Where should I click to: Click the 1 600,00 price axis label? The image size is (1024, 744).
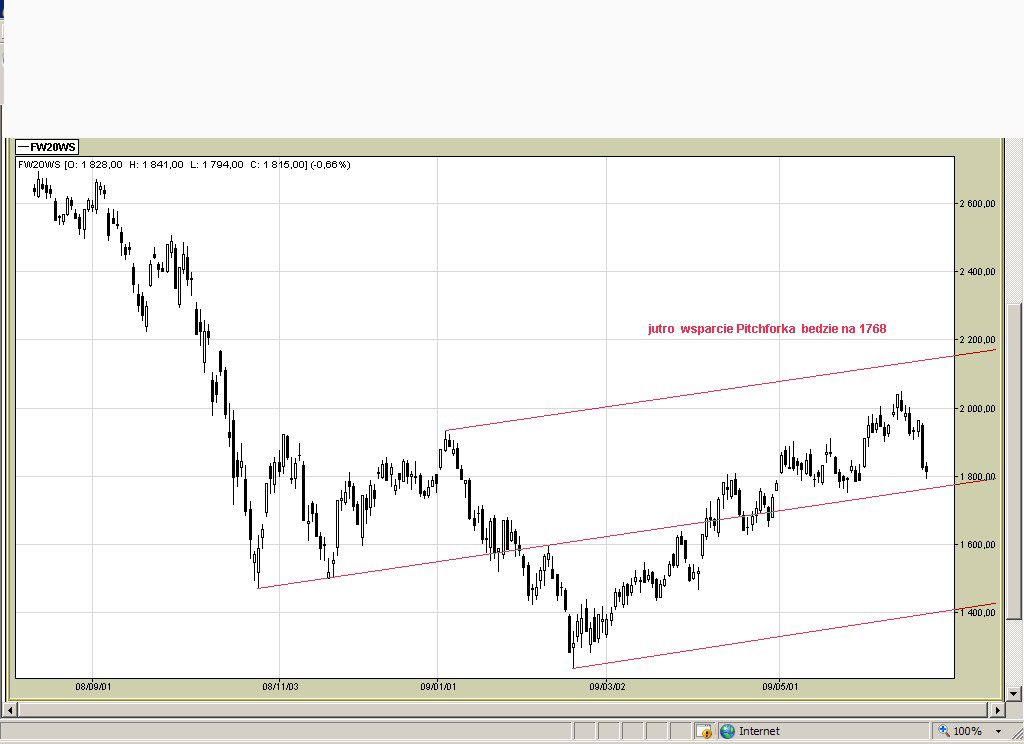tap(977, 545)
